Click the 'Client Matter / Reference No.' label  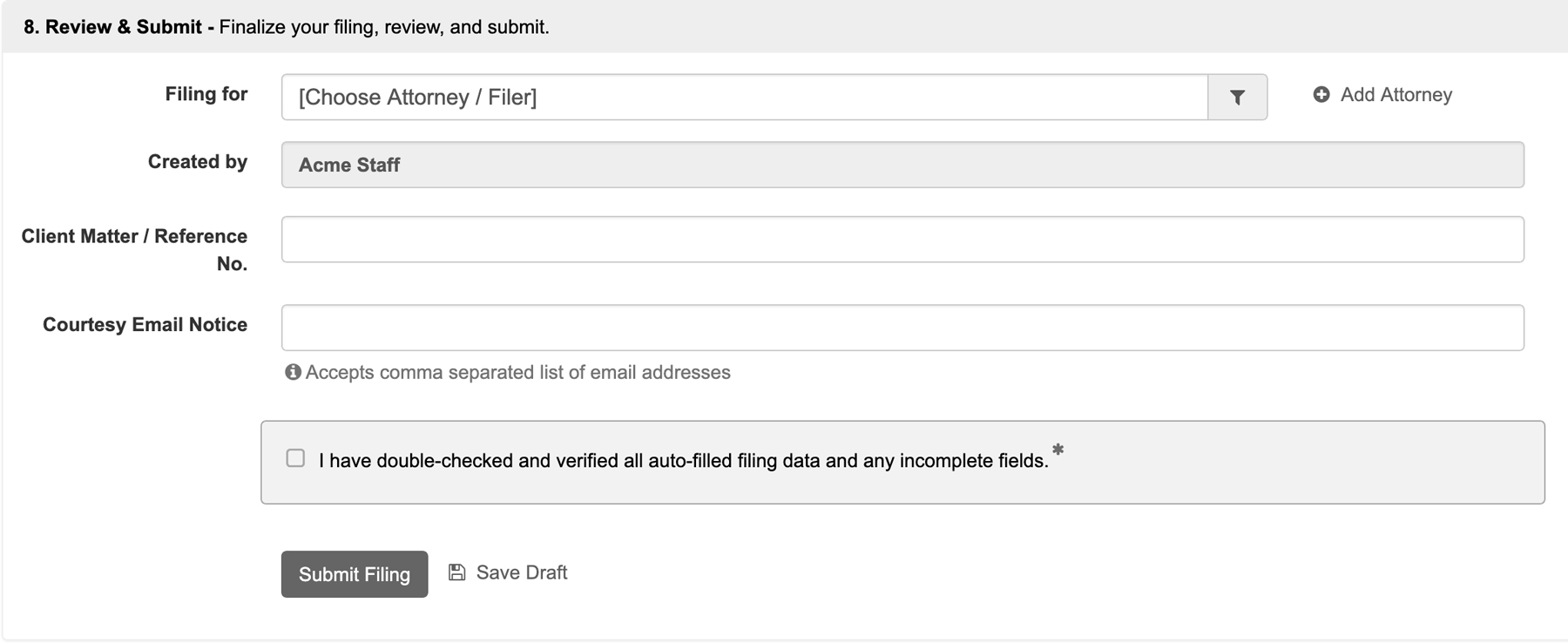135,250
